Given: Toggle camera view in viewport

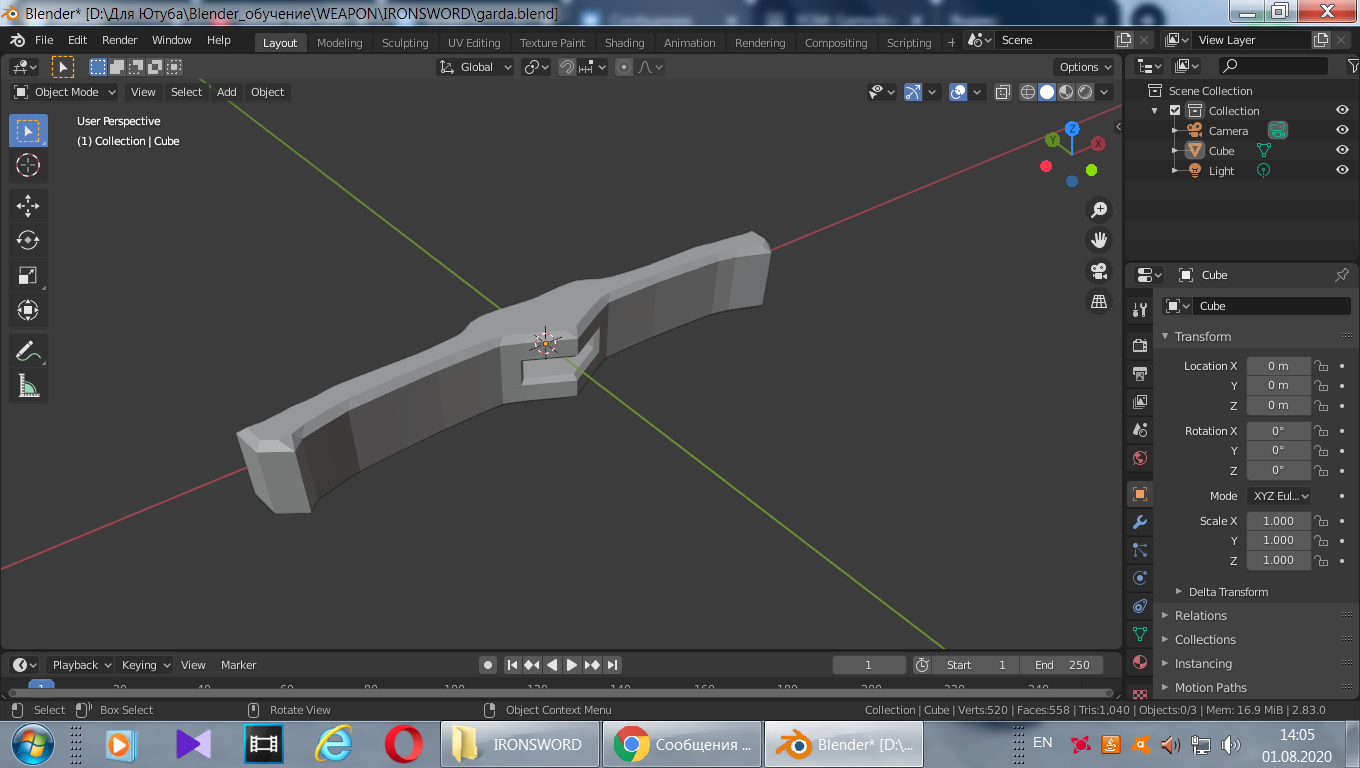Looking at the screenshot, I should click(1099, 271).
